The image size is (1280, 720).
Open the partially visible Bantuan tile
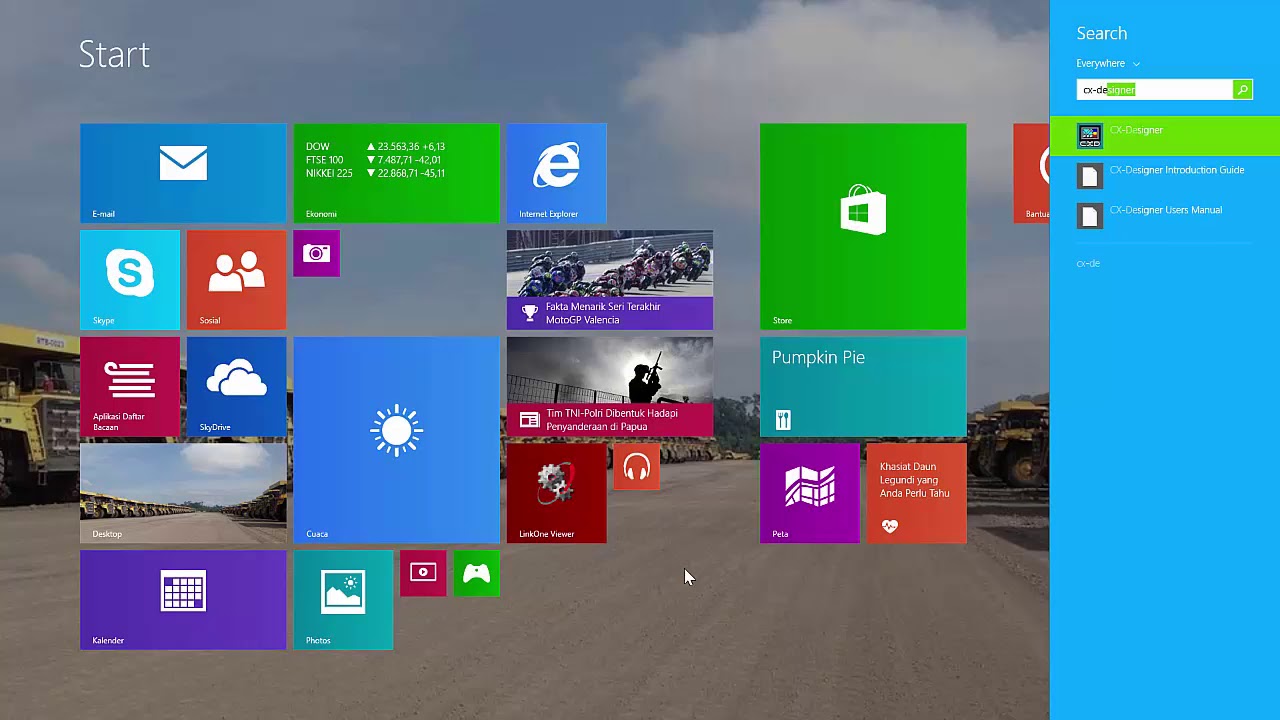pos(1031,173)
